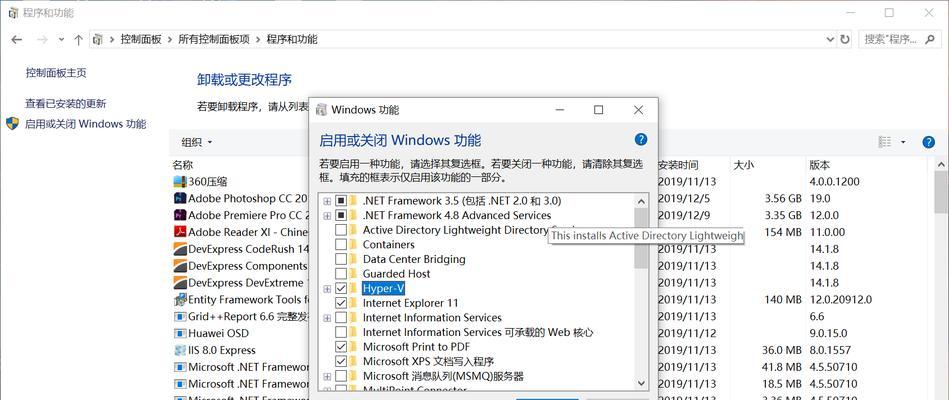
Task: Enable the Guarded Host checkbox
Action: point(341,274)
